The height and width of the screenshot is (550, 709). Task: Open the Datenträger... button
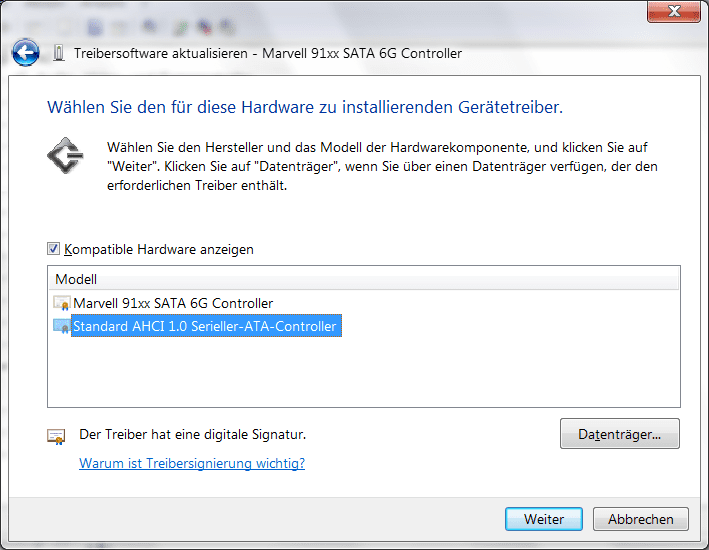[x=619, y=434]
